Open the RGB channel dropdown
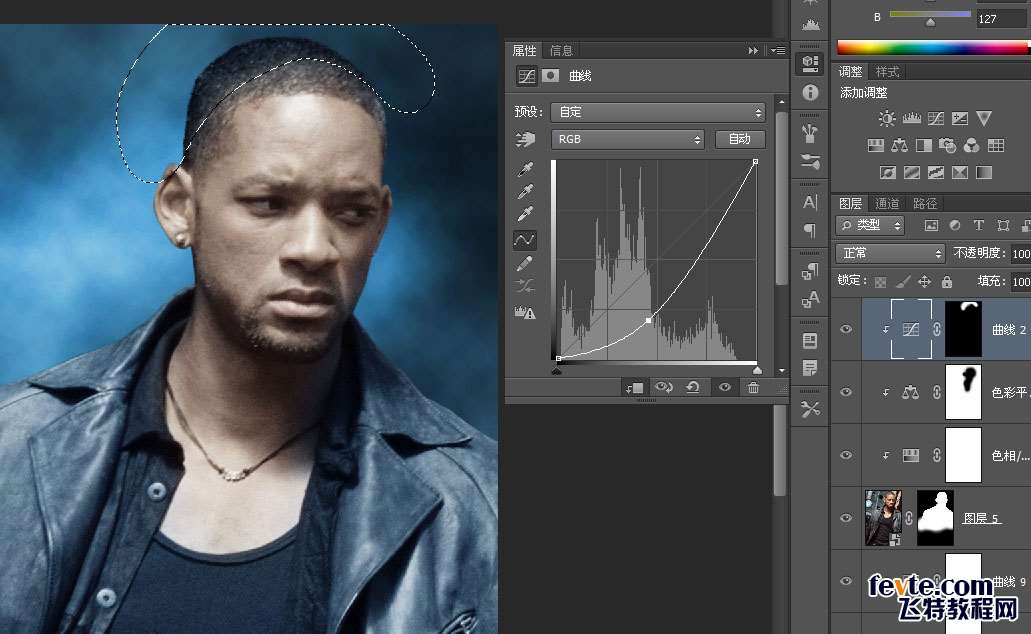The image size is (1031, 634). point(627,139)
